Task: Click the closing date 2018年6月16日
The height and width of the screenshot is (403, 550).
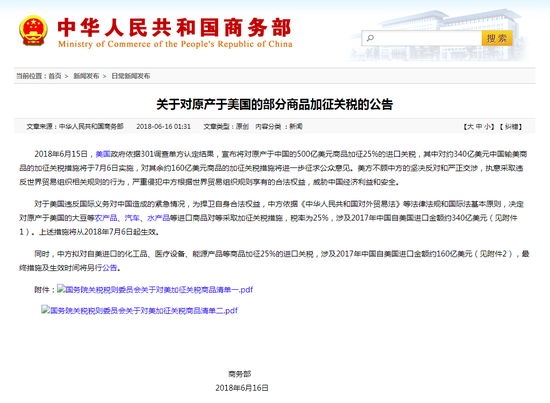Action: (x=242, y=388)
